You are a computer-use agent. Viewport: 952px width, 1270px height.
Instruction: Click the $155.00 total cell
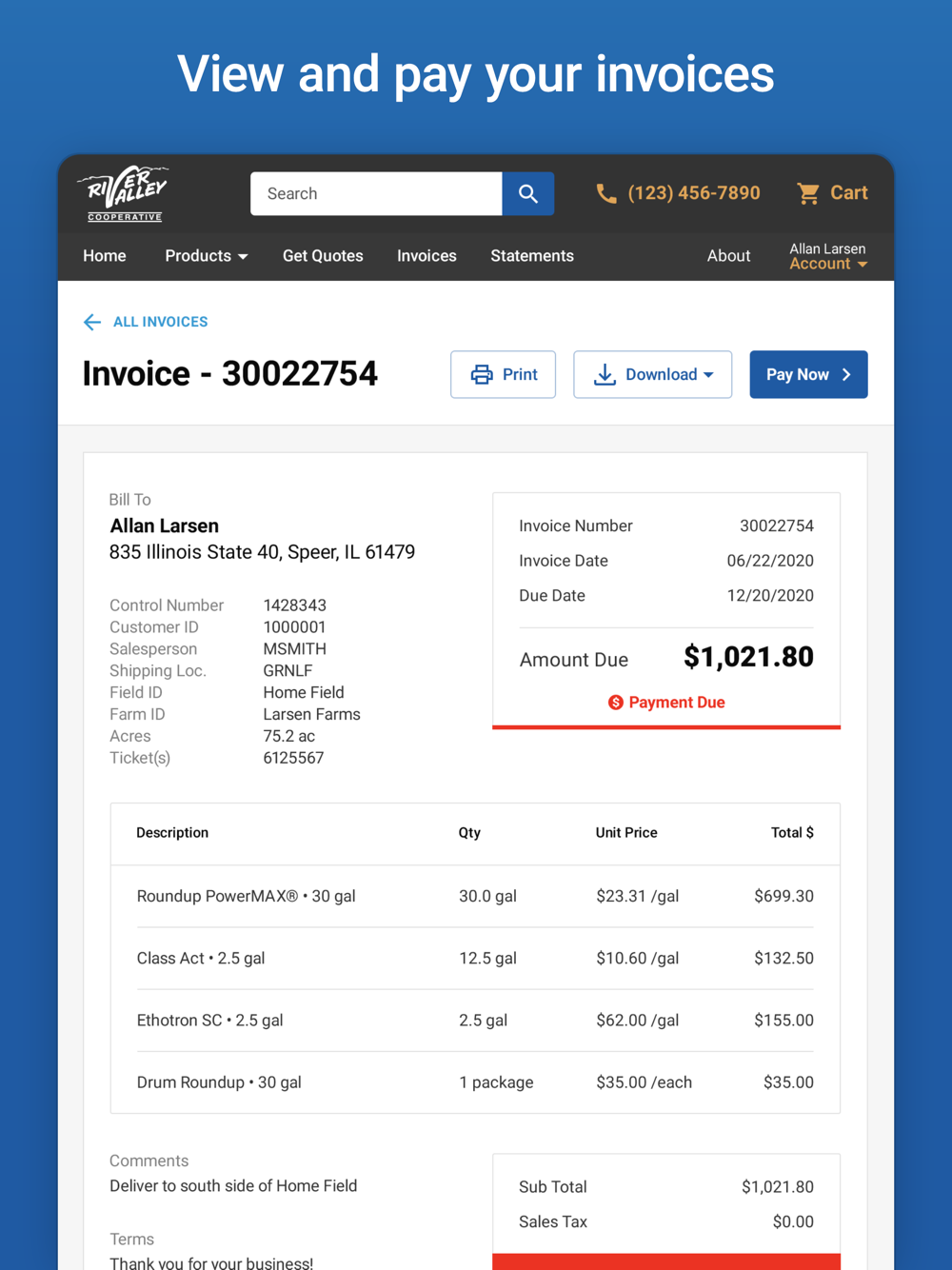point(783,1021)
